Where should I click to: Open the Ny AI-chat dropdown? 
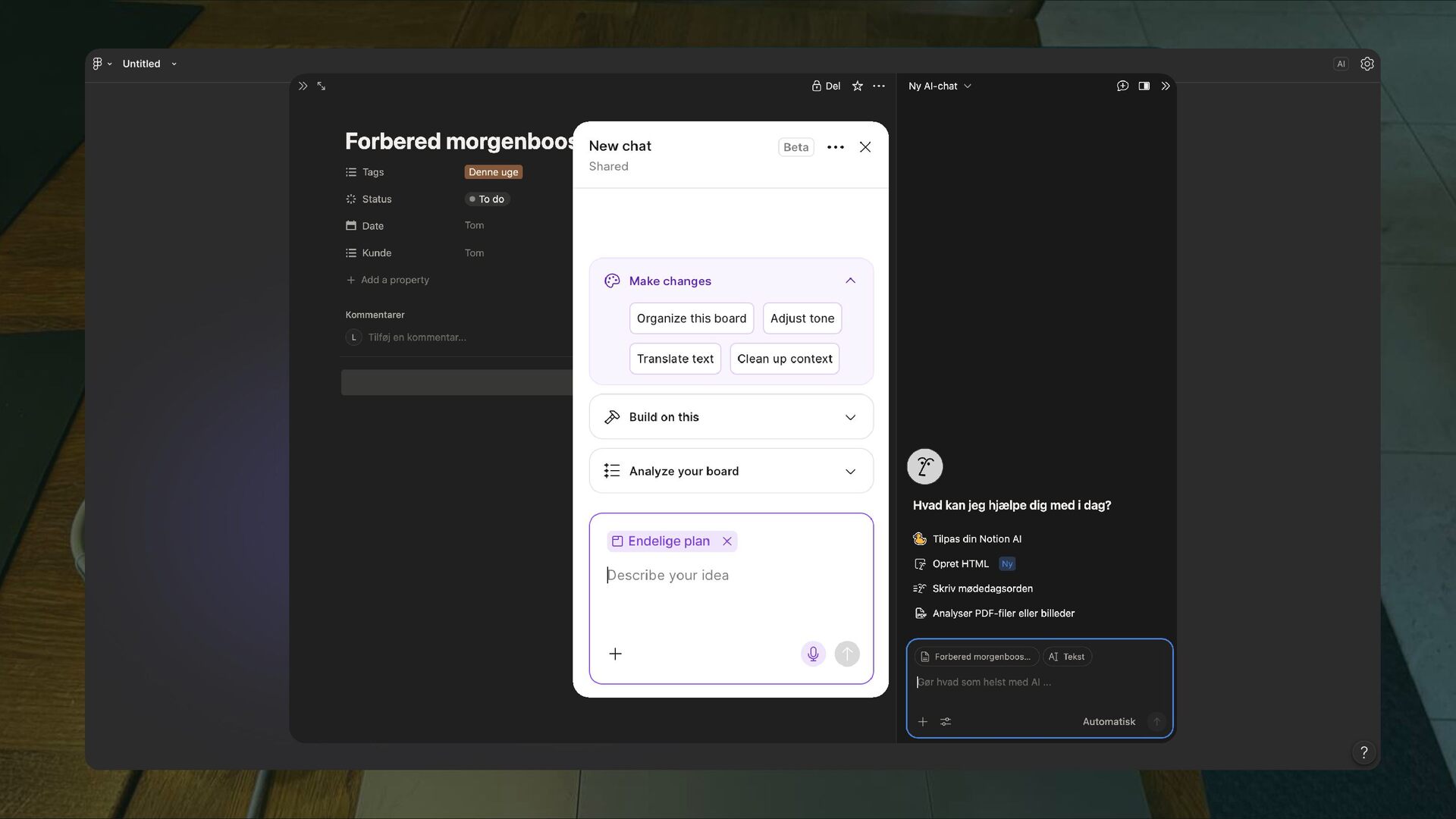940,86
